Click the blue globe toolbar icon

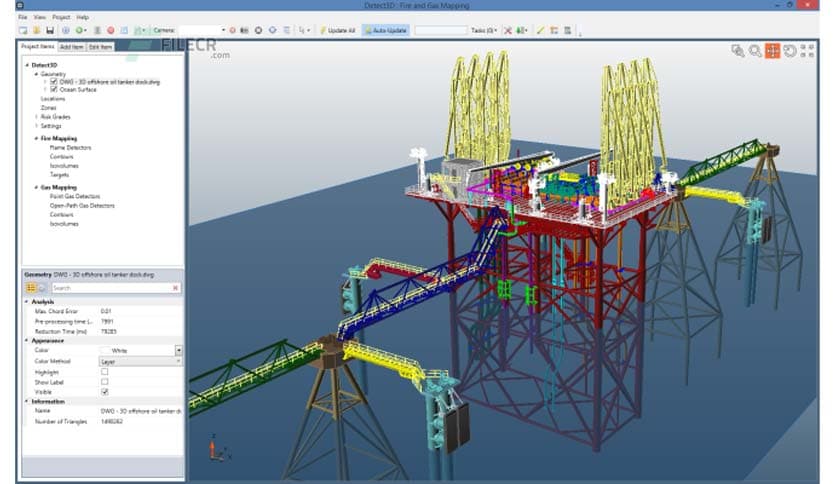(x=66, y=30)
